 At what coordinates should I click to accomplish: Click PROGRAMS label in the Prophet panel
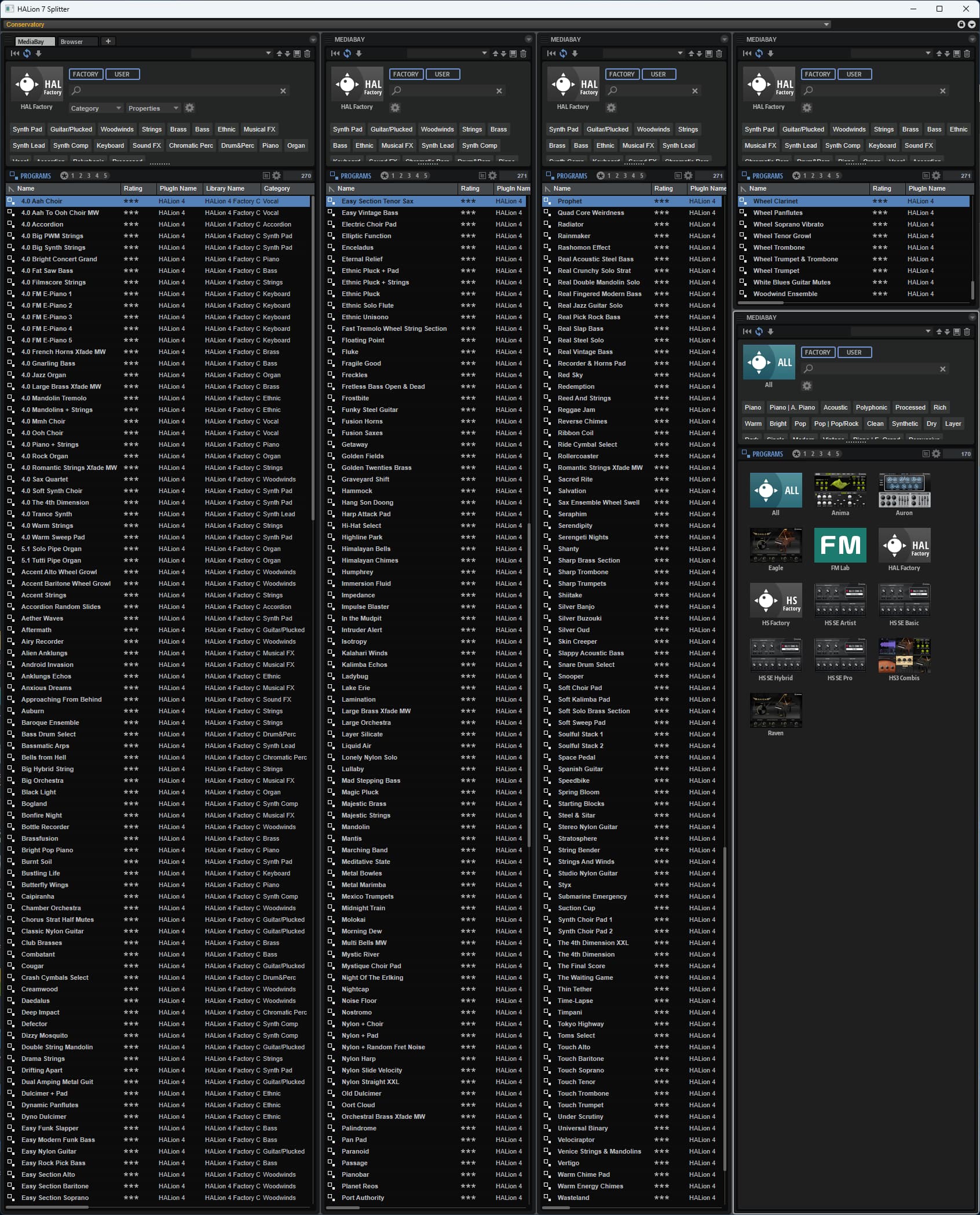coord(572,176)
